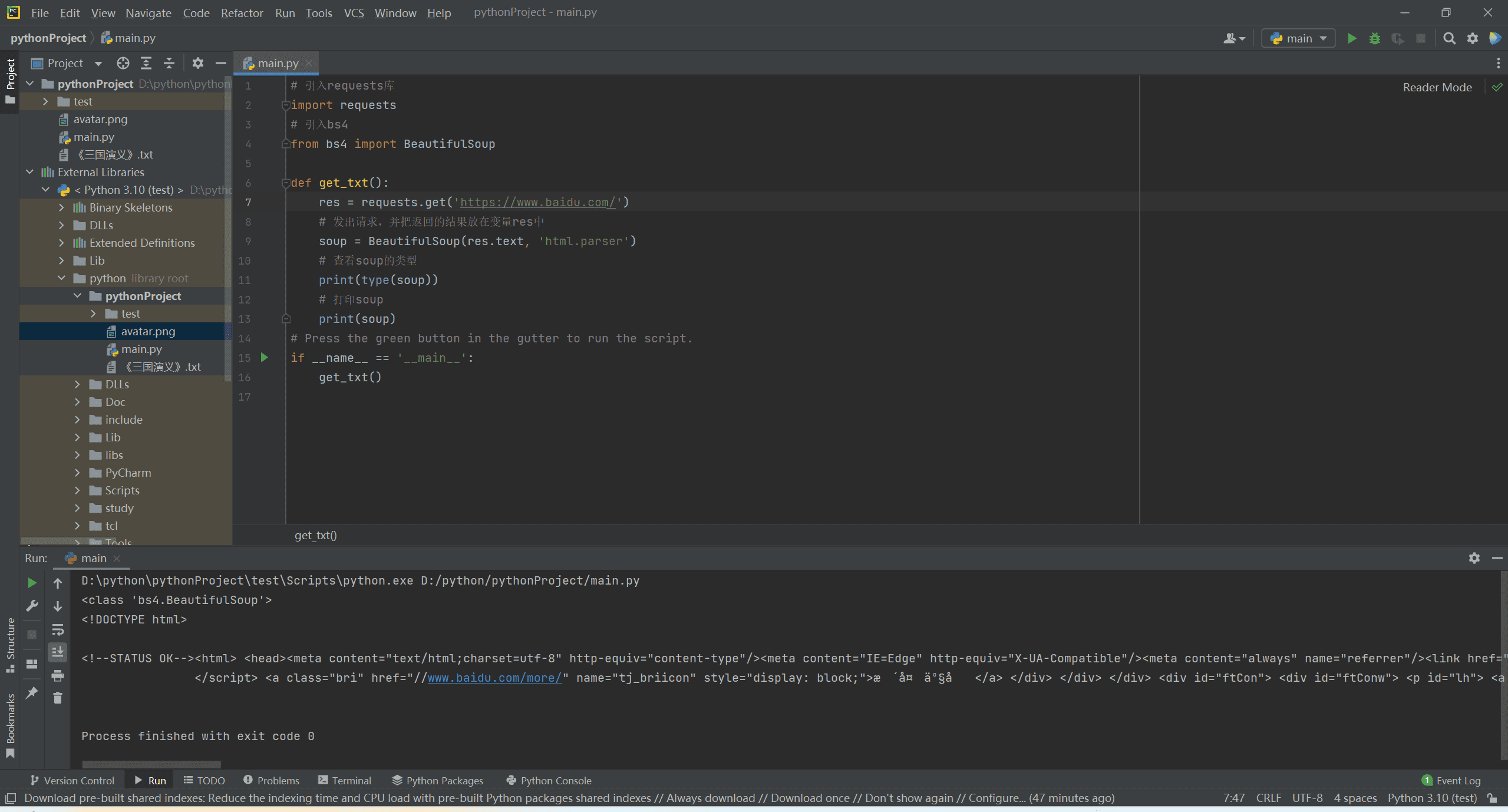Expand the top-level test folder
The image size is (1508, 812).
pos(46,101)
